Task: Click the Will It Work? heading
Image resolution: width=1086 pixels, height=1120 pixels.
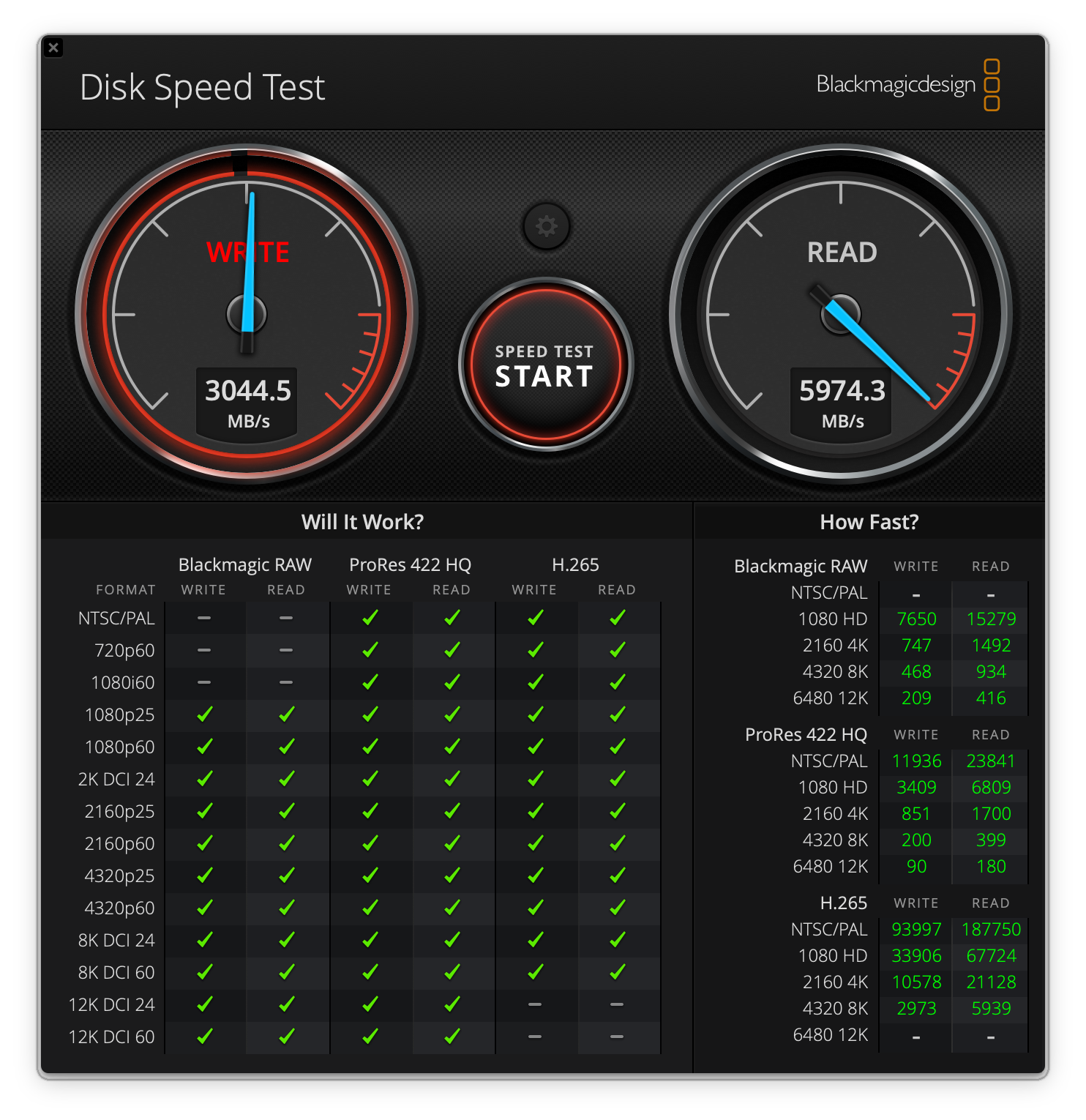Action: click(363, 522)
